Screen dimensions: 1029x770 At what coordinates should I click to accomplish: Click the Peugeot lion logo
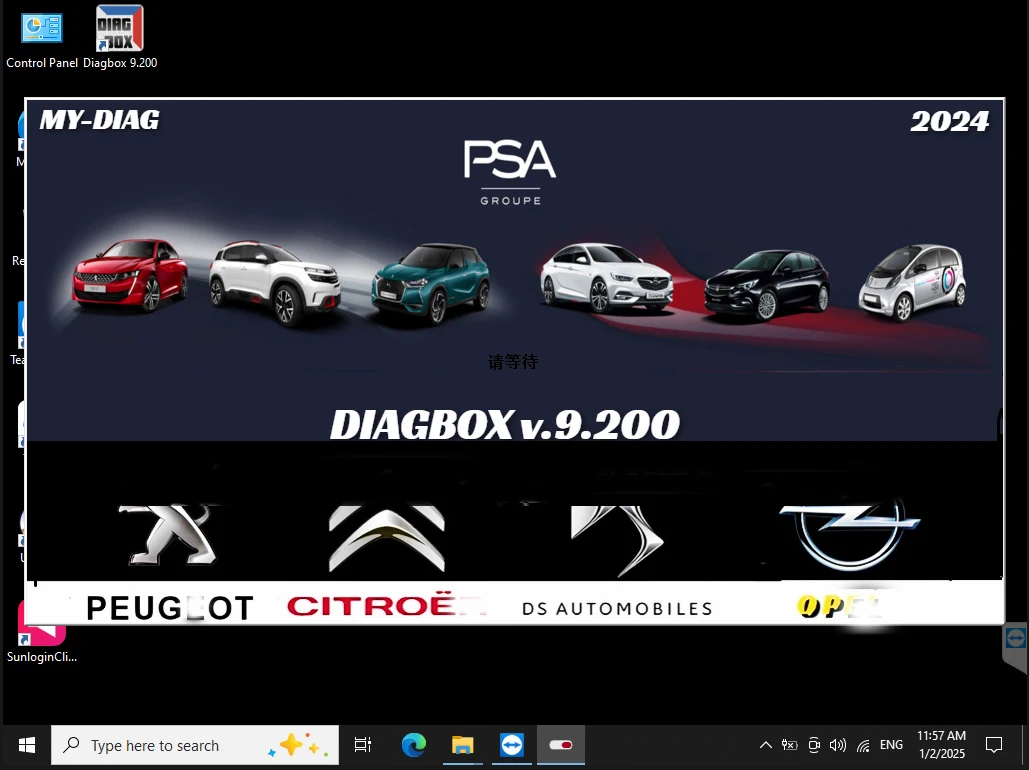click(168, 534)
